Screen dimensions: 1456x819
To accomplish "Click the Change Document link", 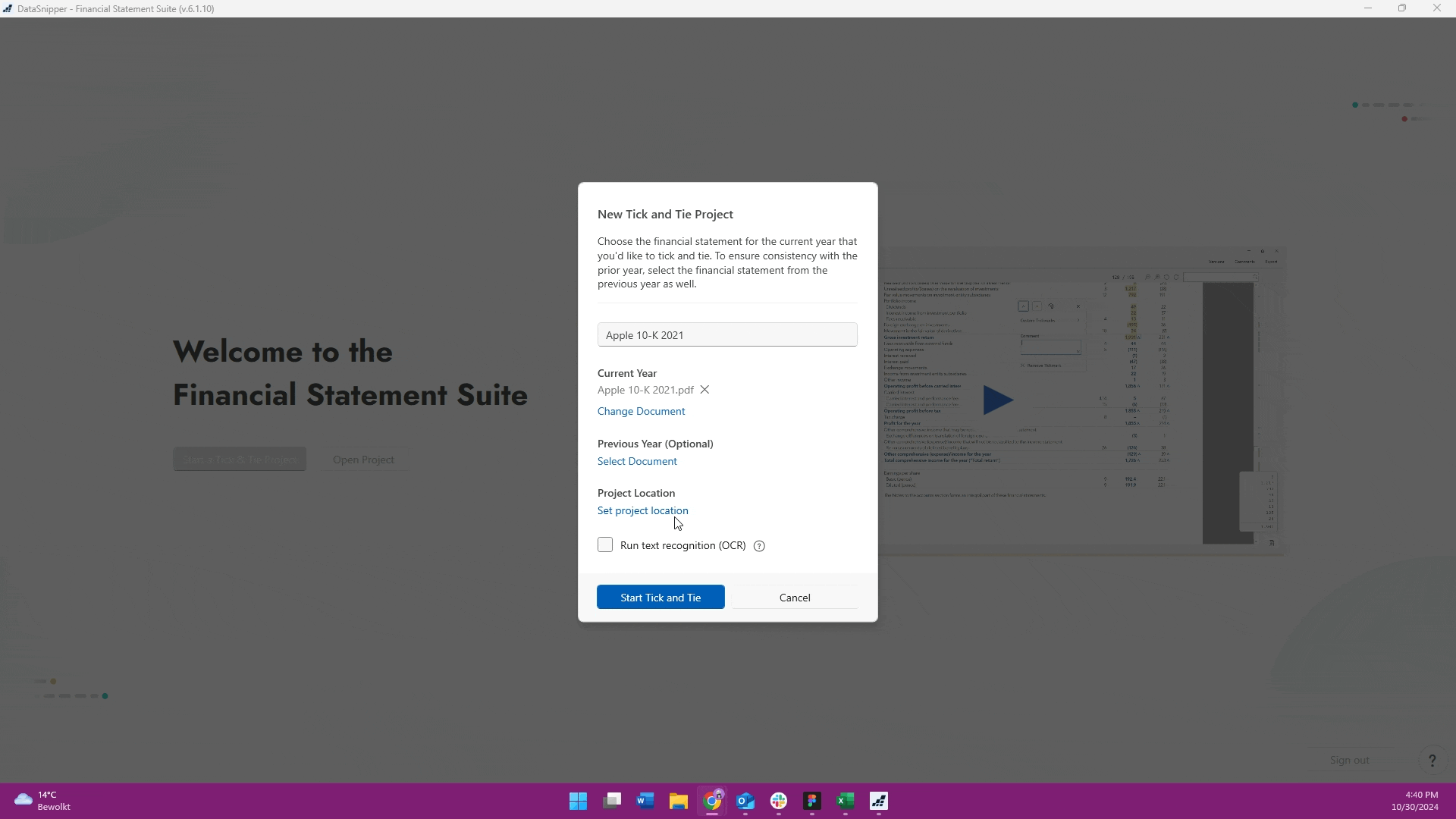I will pyautogui.click(x=641, y=411).
